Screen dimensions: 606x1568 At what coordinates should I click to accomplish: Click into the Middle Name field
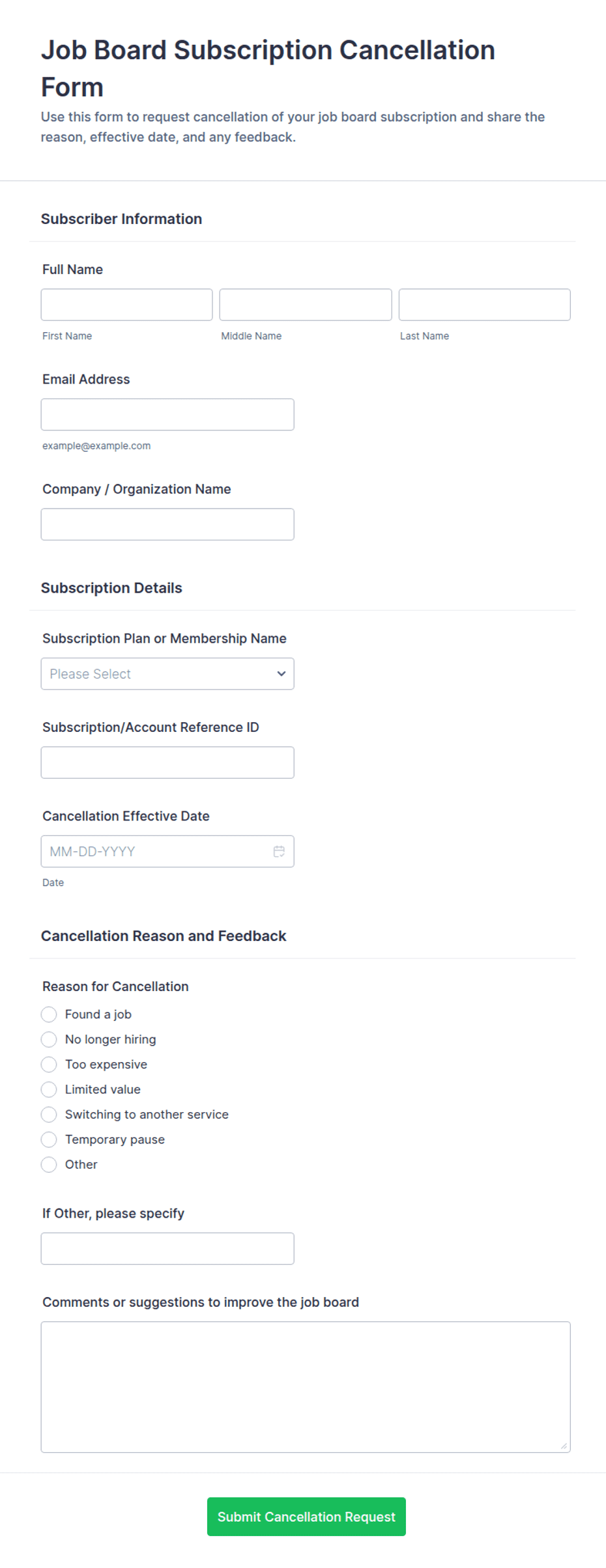pos(306,305)
